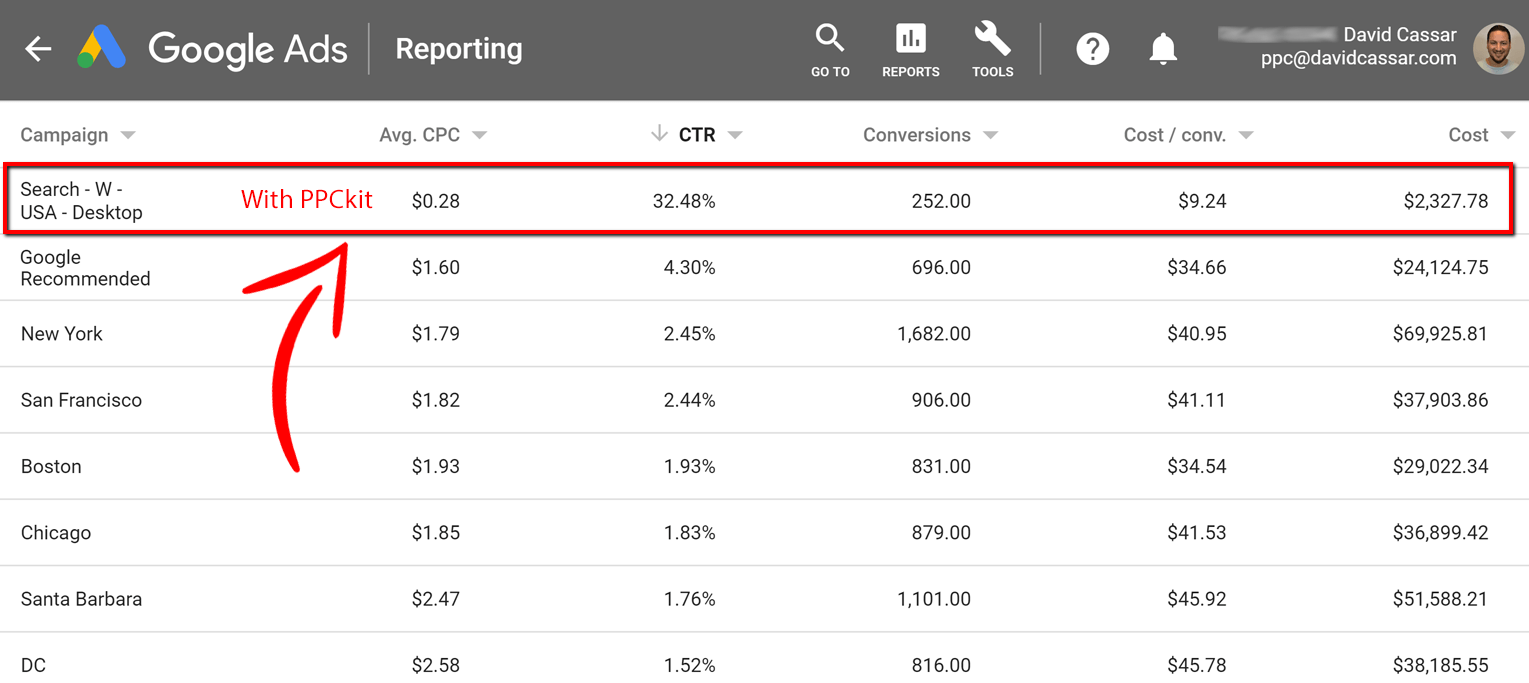Open David Cassar's profile picture

[x=1498, y=49]
